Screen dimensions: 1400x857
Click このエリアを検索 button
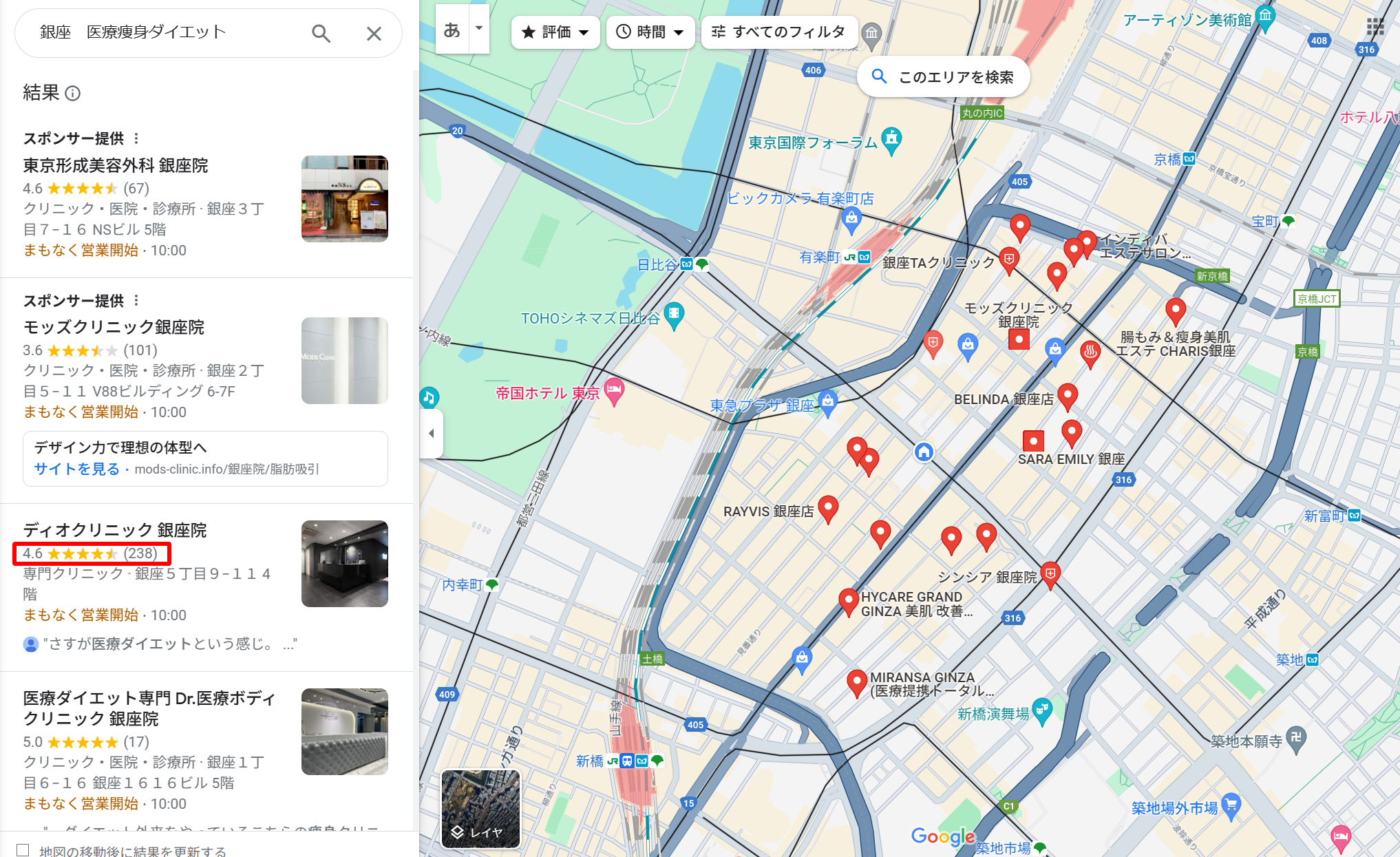pyautogui.click(x=944, y=76)
